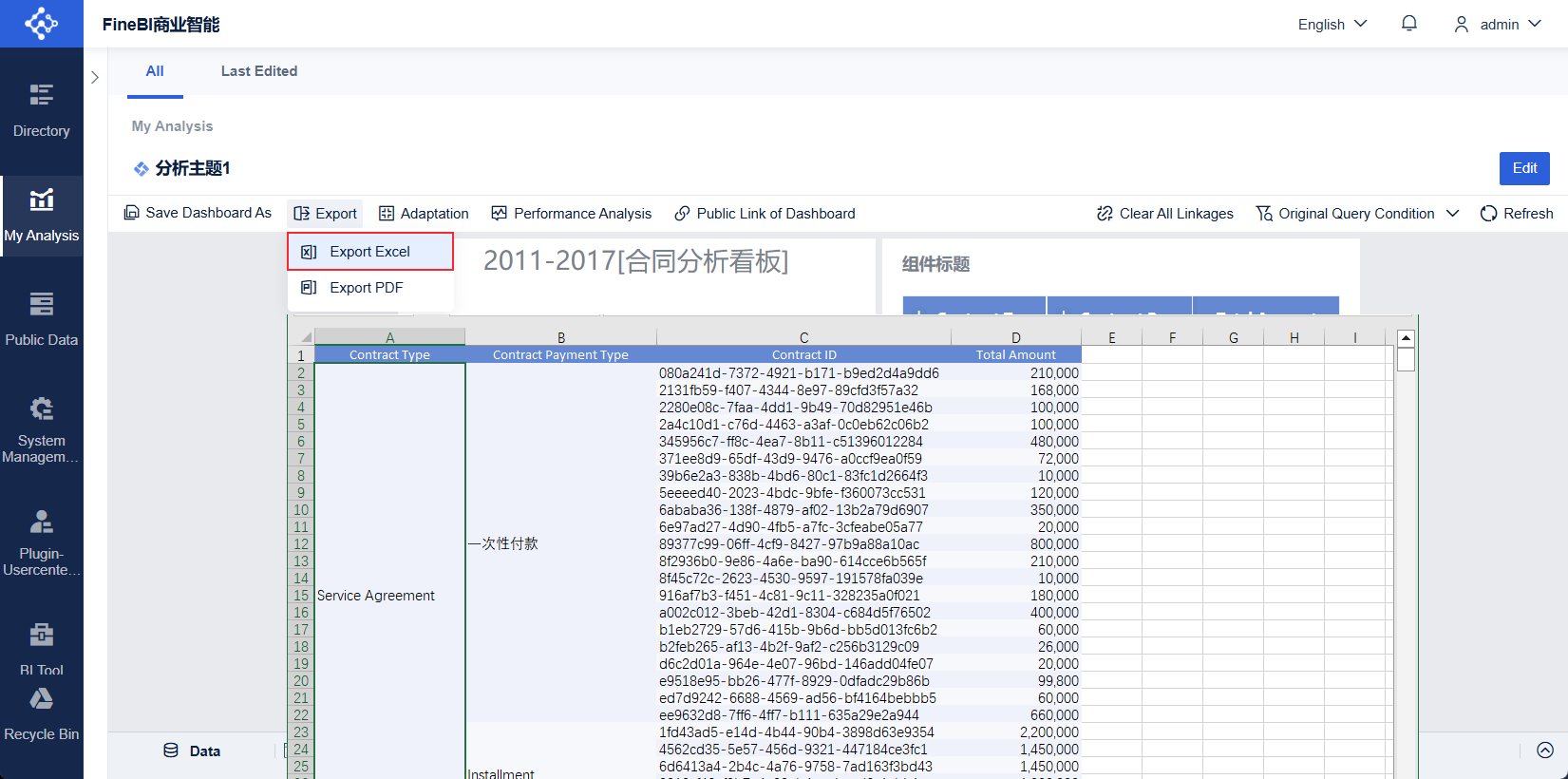This screenshot has width=1568, height=779.
Task: Open the admin account menu
Action: (1498, 24)
